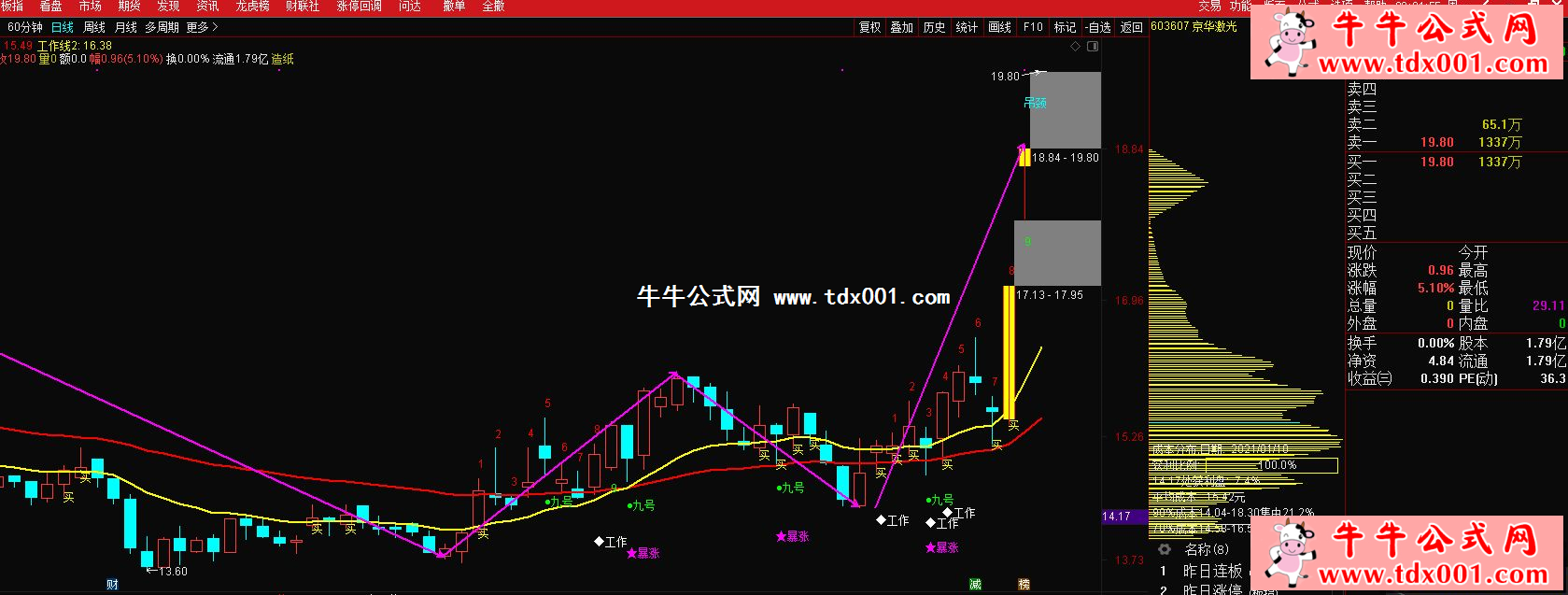Toggle the side panel layout icon
This screenshot has width=1568, height=595.
(1093, 46)
